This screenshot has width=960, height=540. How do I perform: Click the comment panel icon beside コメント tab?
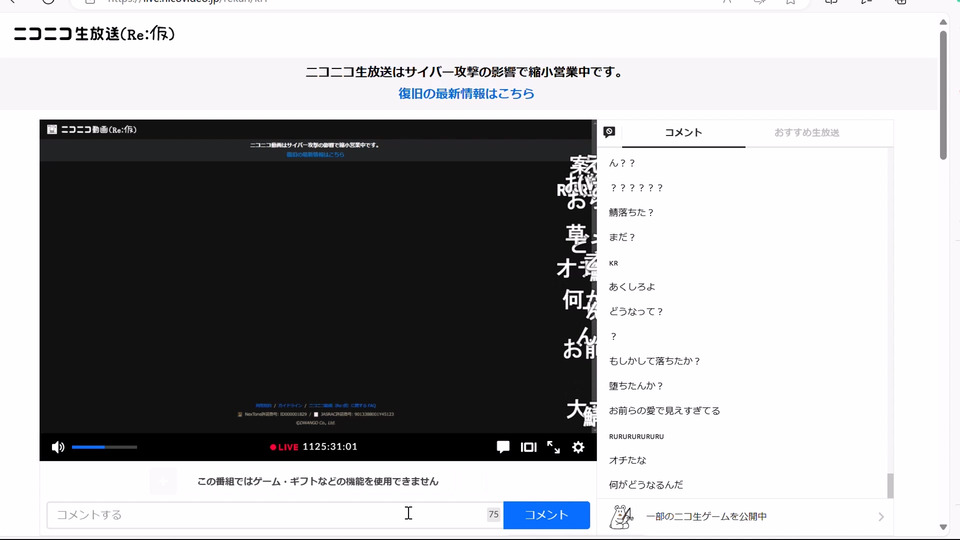coord(609,132)
